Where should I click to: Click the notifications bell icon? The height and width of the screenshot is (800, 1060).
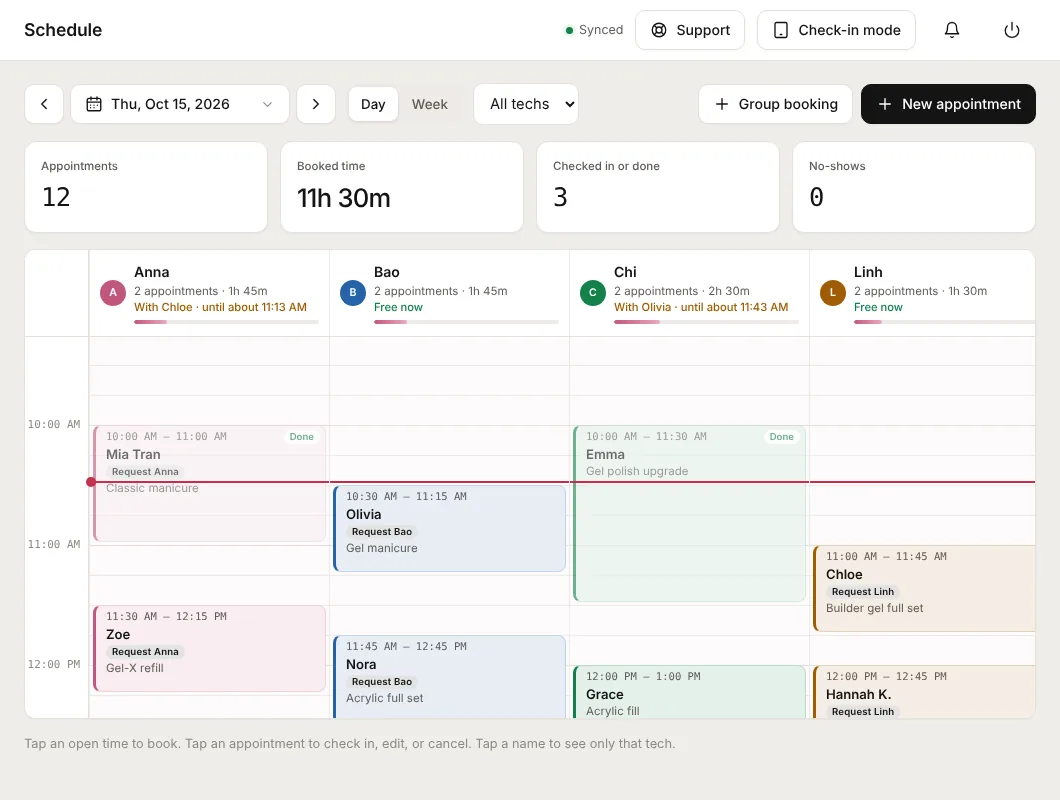point(952,30)
